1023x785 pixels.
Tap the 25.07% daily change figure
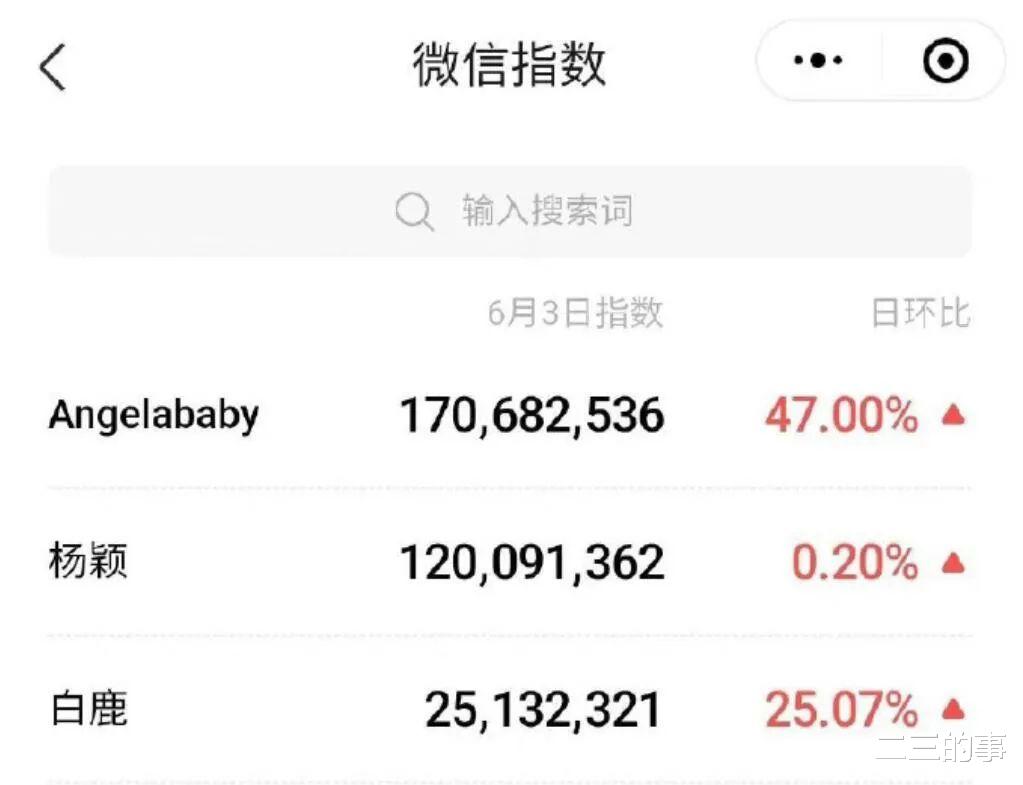click(x=842, y=709)
